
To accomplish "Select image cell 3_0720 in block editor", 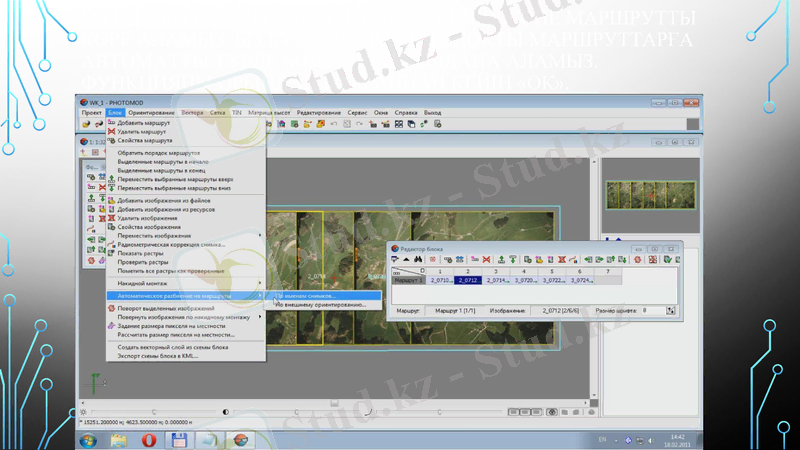I will click(524, 280).
